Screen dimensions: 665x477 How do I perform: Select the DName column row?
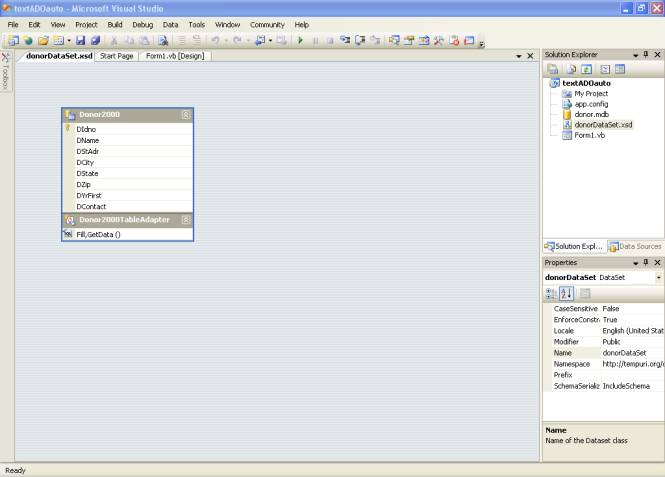click(127, 140)
